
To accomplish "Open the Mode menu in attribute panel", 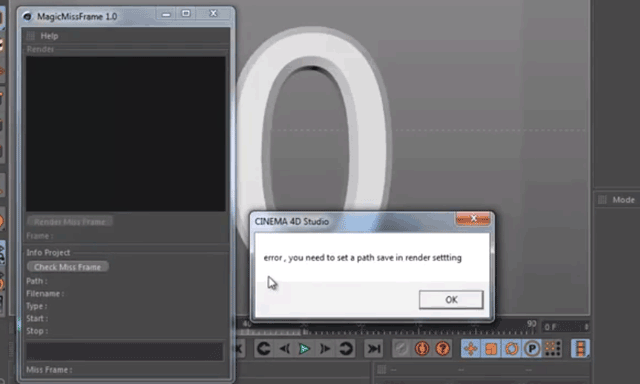I will click(623, 200).
